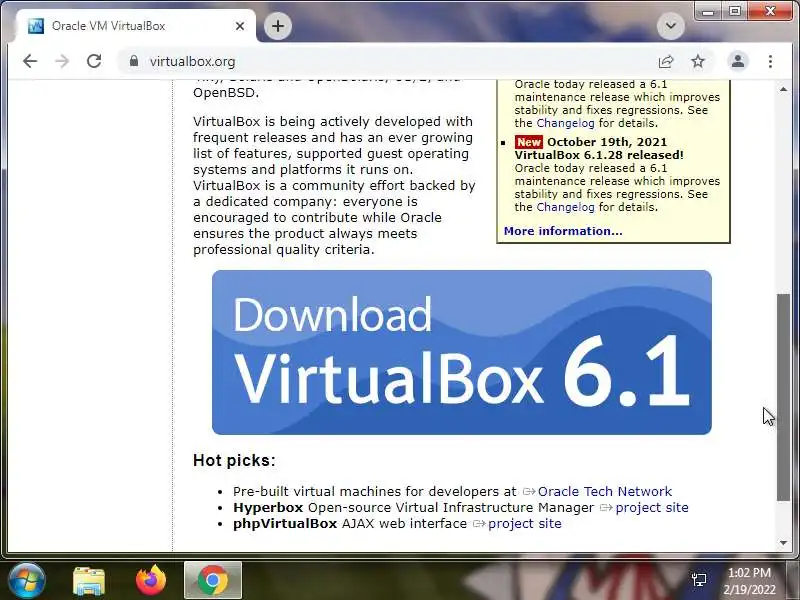Open the Windows Start menu
This screenshot has height=600, width=800.
[x=27, y=581]
